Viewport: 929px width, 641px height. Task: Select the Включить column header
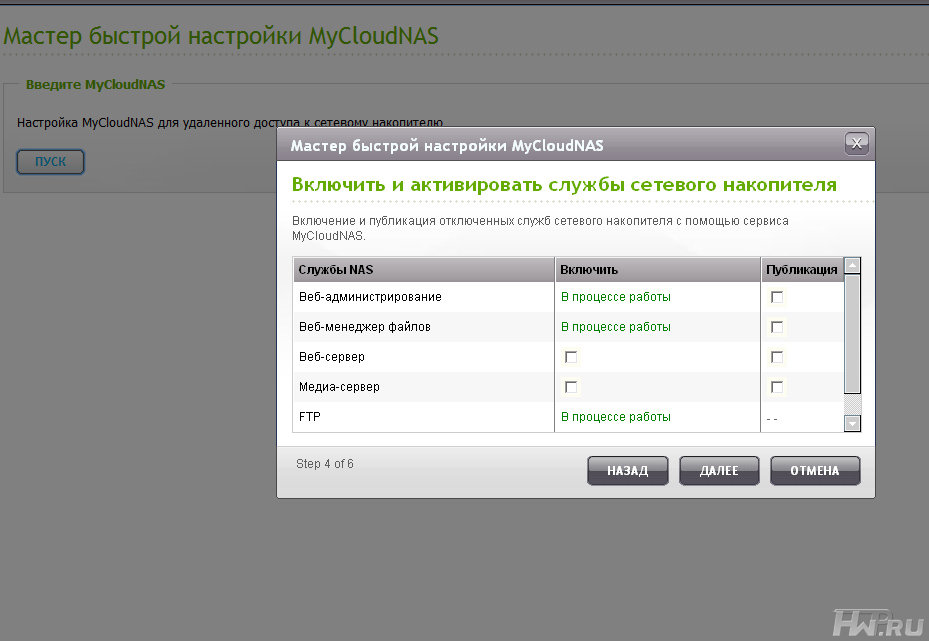point(658,270)
